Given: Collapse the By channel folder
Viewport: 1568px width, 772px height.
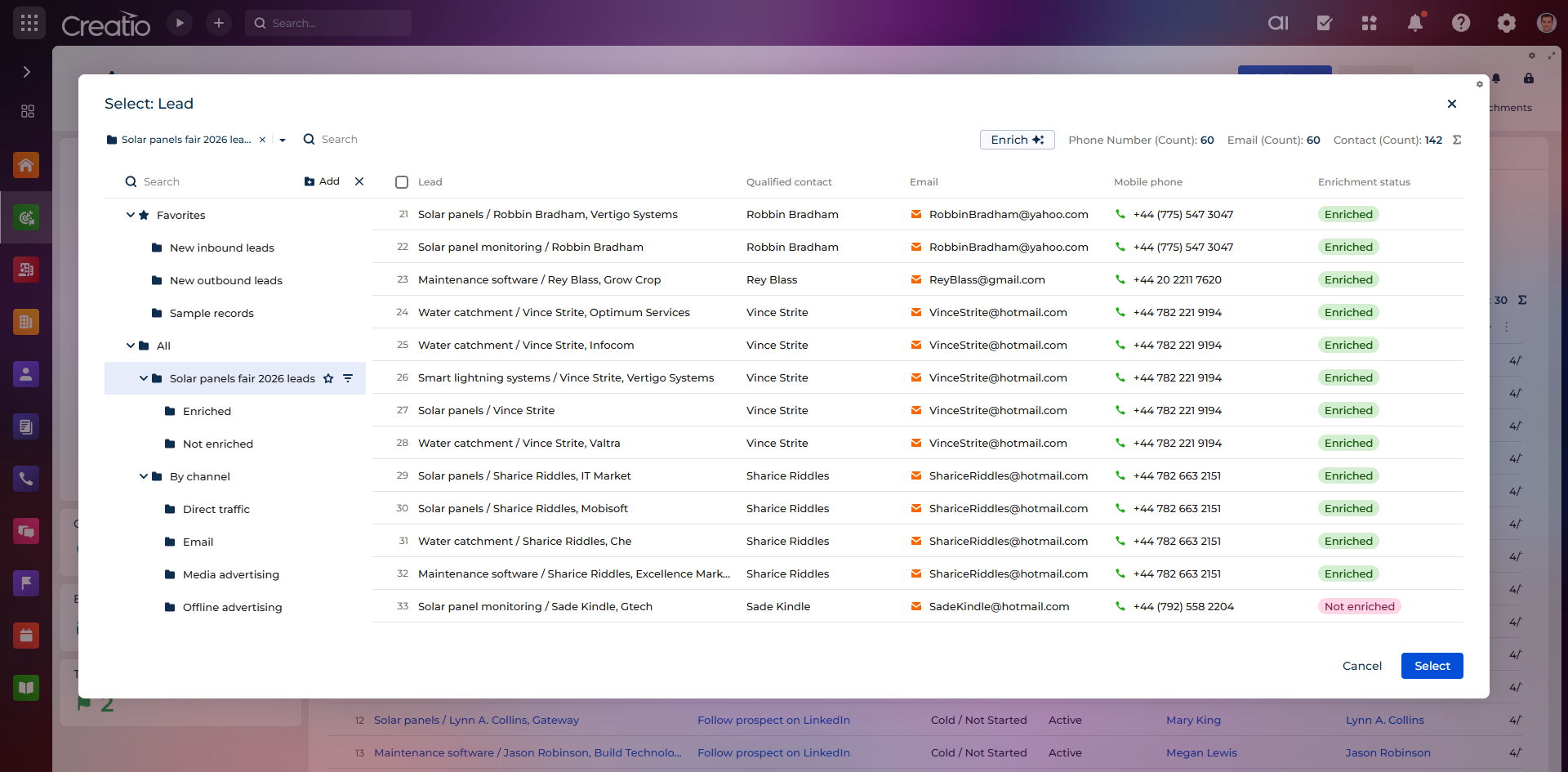Looking at the screenshot, I should click(x=143, y=476).
